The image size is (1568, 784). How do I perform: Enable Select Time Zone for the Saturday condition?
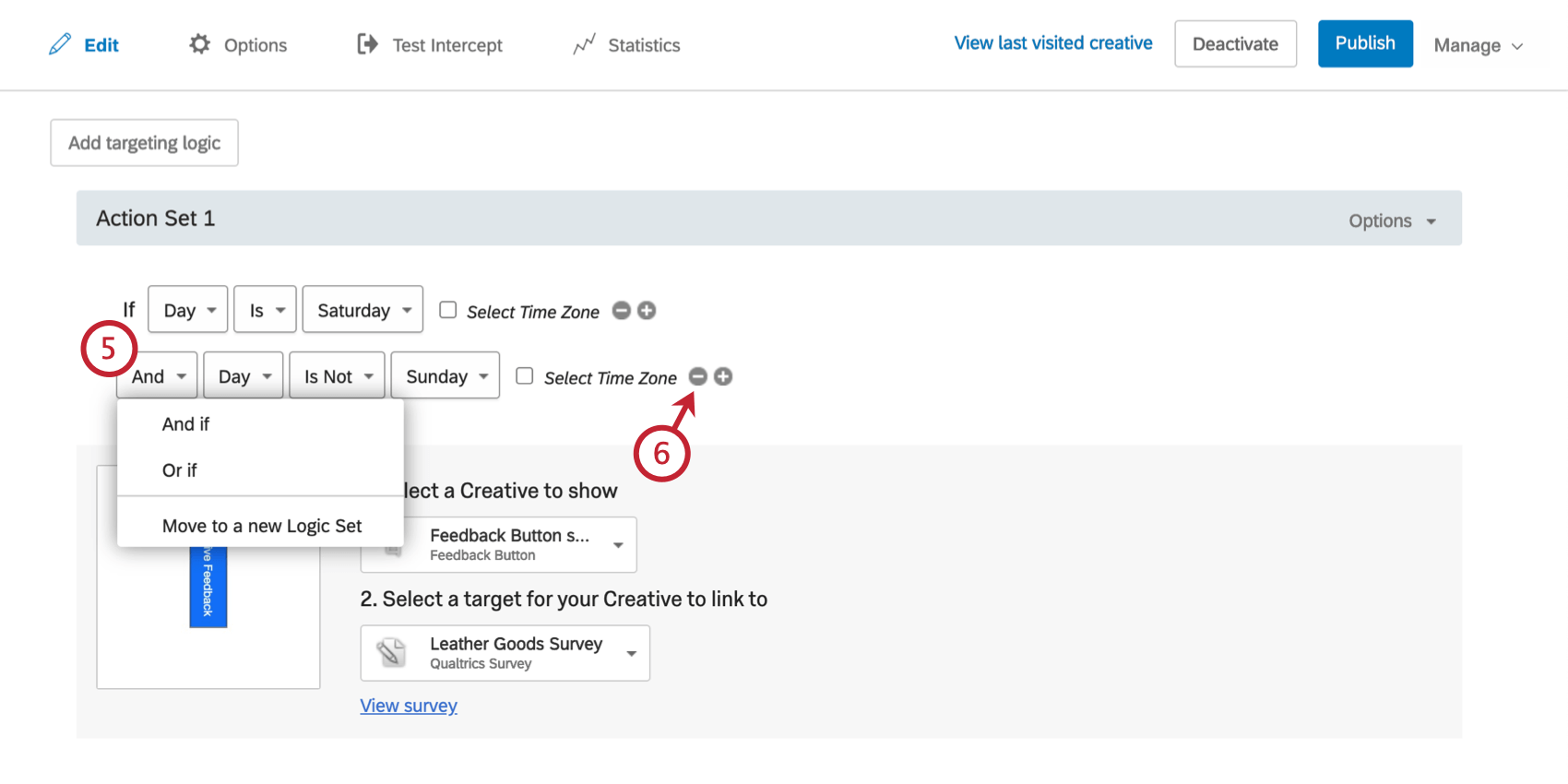[447, 310]
